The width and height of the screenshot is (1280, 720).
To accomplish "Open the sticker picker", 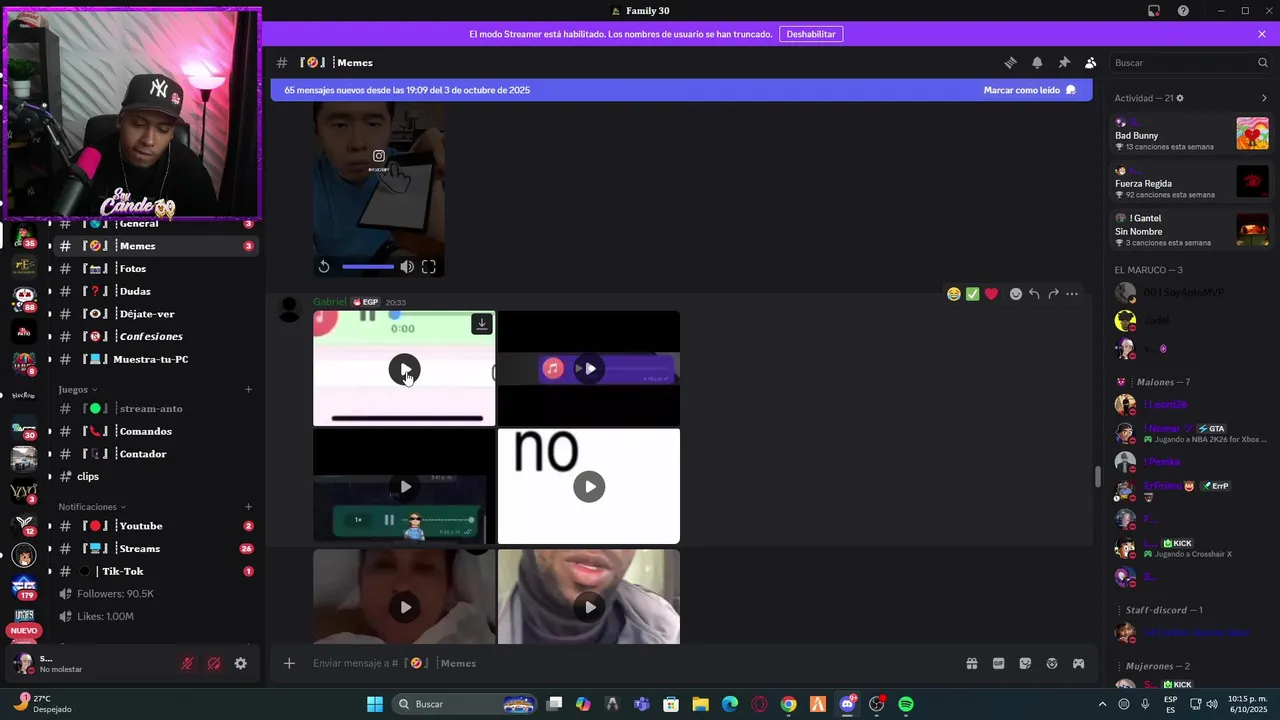I will [1025, 663].
